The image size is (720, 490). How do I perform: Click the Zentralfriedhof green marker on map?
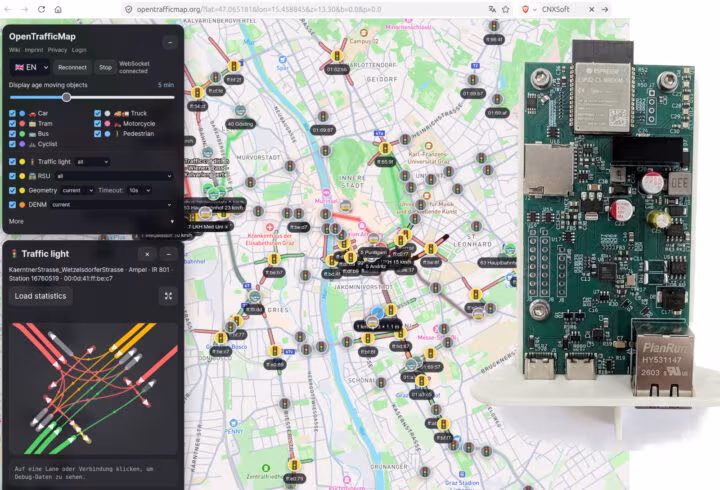[265, 468]
